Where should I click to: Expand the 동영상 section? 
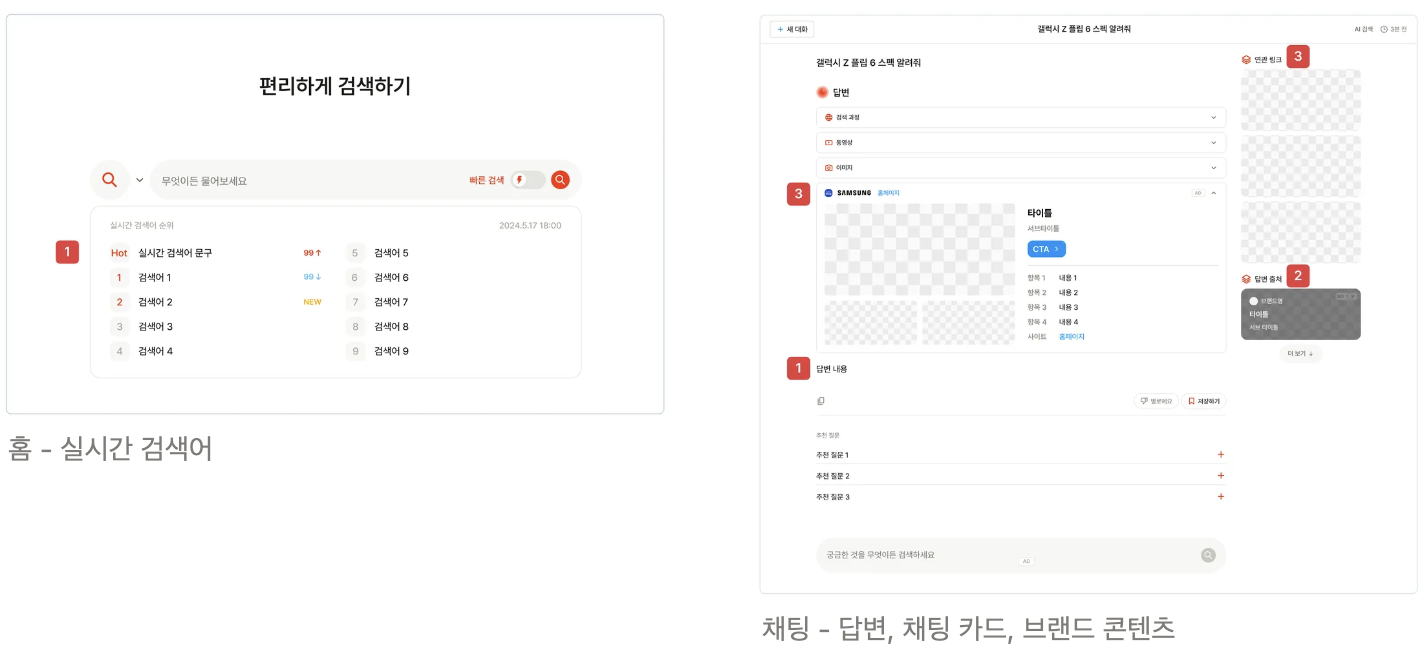click(1020, 142)
